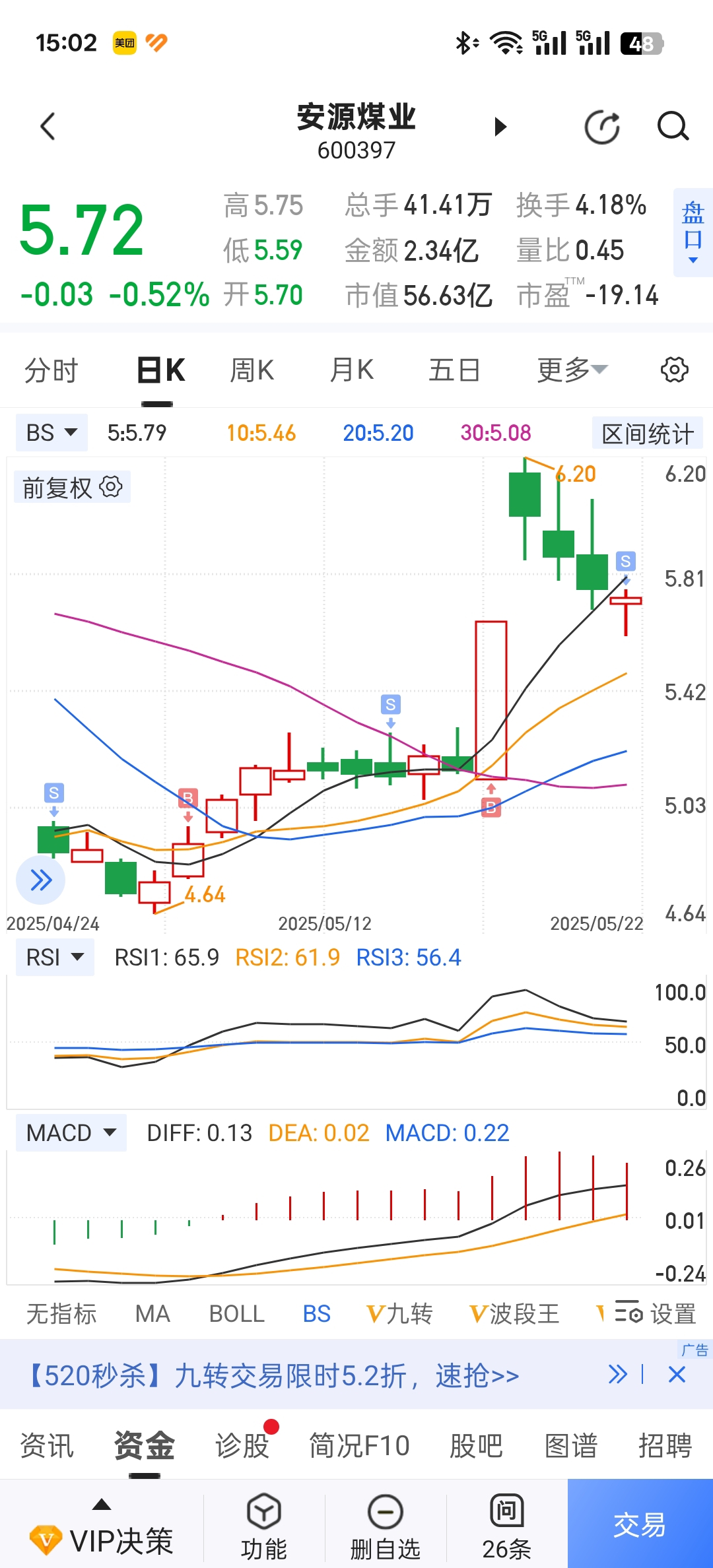Tap the double-chevron expand chart button
Screen dimensions: 713x1568
pyautogui.click(x=41, y=880)
